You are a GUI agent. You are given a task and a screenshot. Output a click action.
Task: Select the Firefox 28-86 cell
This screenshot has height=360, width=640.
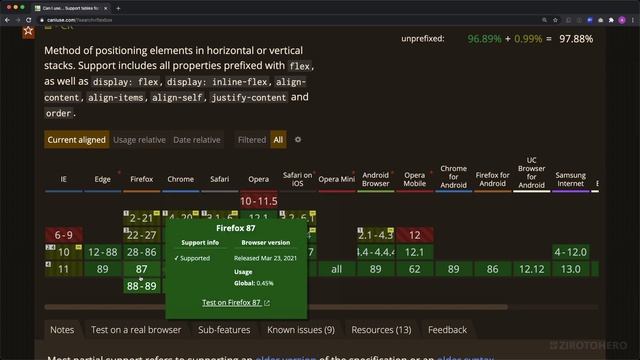point(142,252)
